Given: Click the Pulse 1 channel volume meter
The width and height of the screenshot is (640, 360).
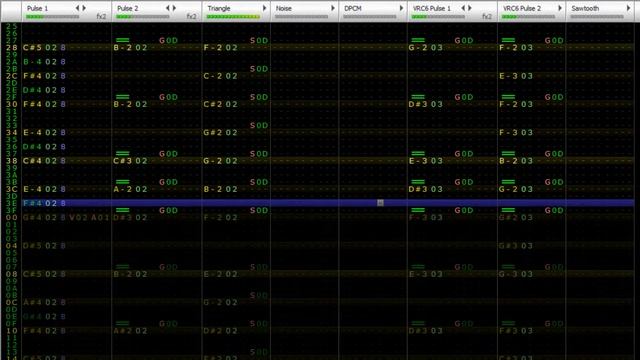Looking at the screenshot, I should pos(53,17).
